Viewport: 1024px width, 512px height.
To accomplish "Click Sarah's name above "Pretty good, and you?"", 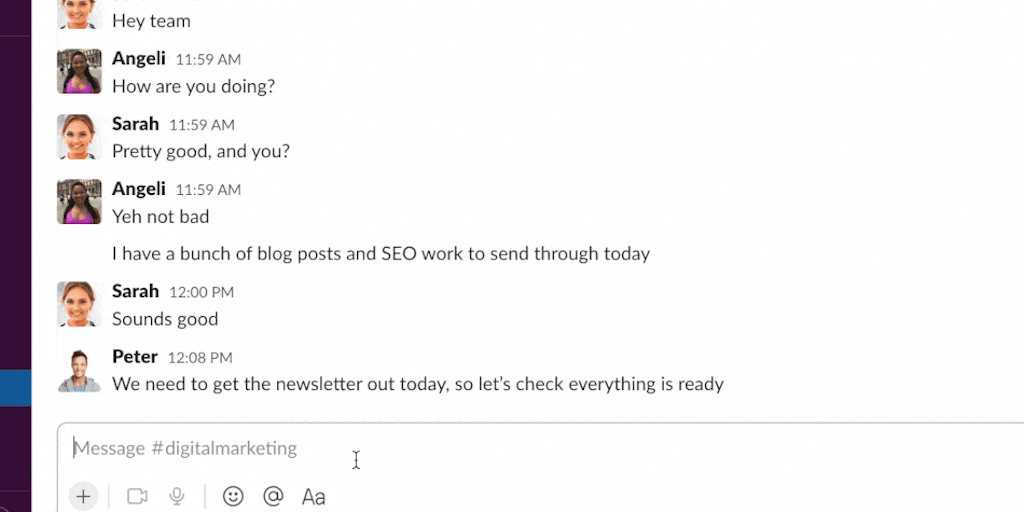I will pos(135,124).
